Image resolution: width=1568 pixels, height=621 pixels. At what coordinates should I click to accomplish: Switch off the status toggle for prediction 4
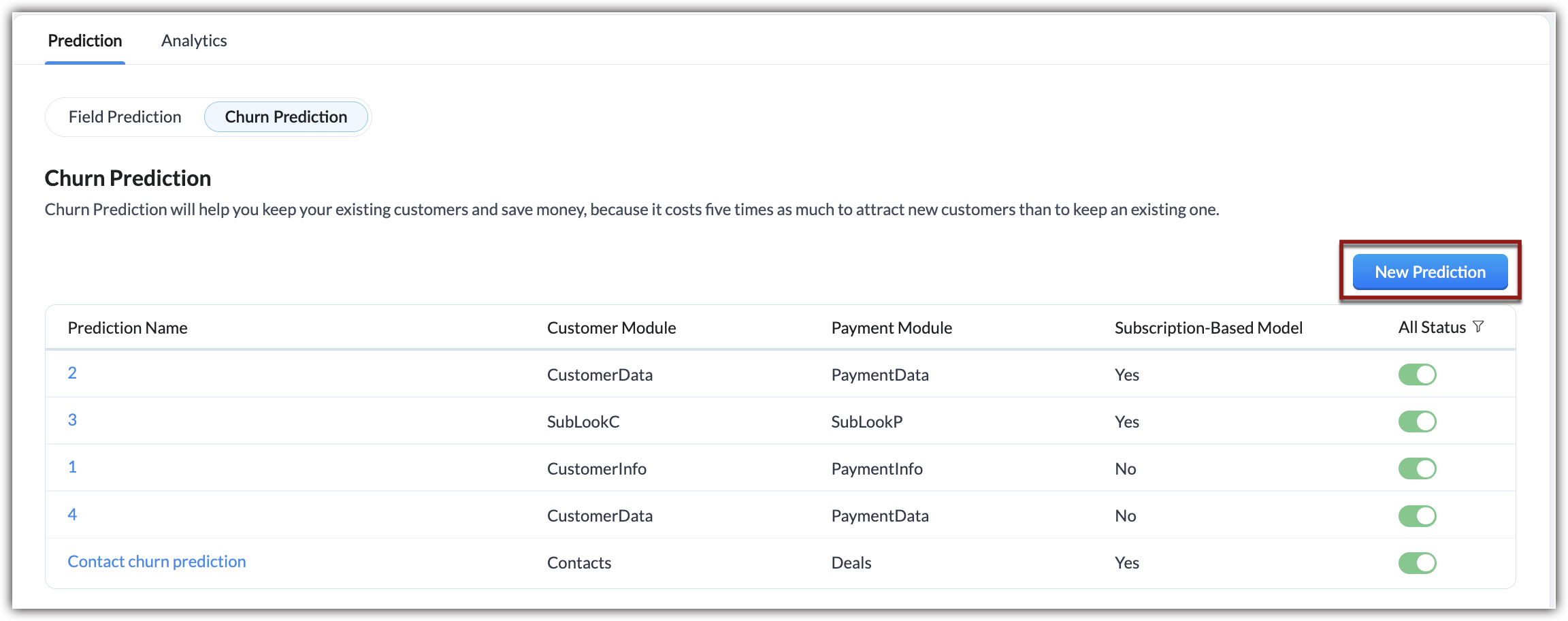[x=1417, y=515]
